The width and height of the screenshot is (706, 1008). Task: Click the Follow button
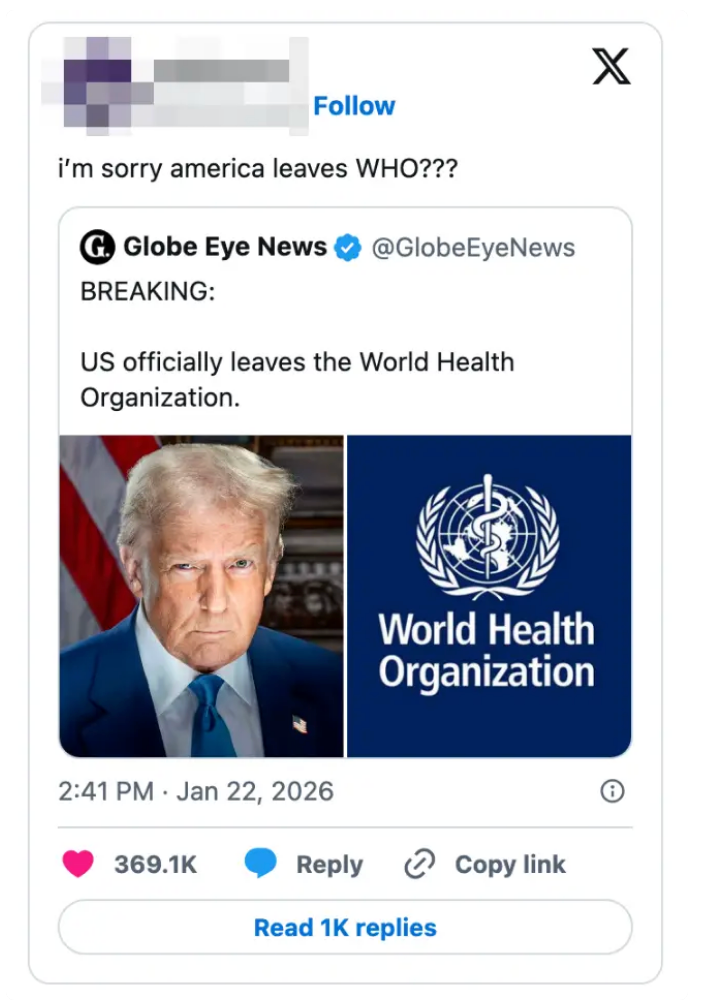[x=355, y=105]
